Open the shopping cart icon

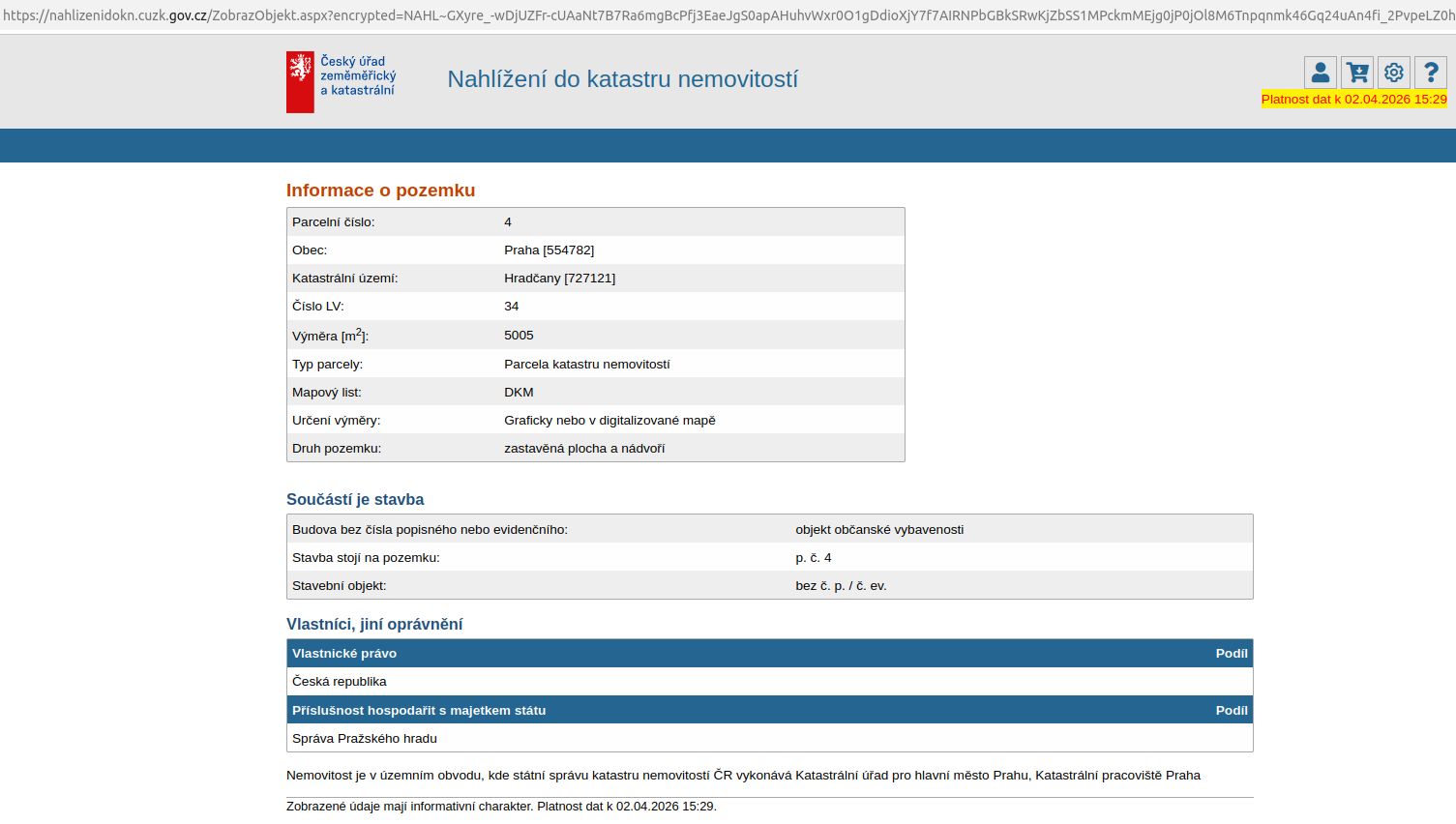1356,73
